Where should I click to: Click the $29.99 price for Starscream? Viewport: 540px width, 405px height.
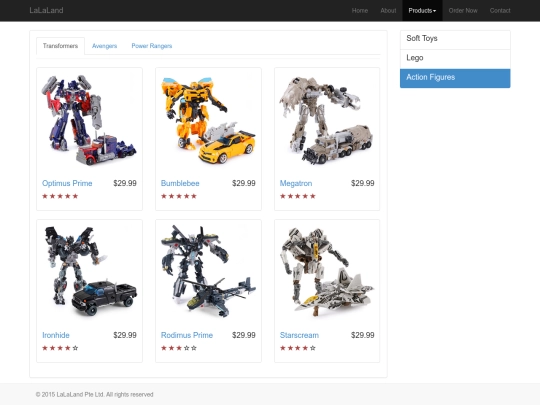click(363, 335)
